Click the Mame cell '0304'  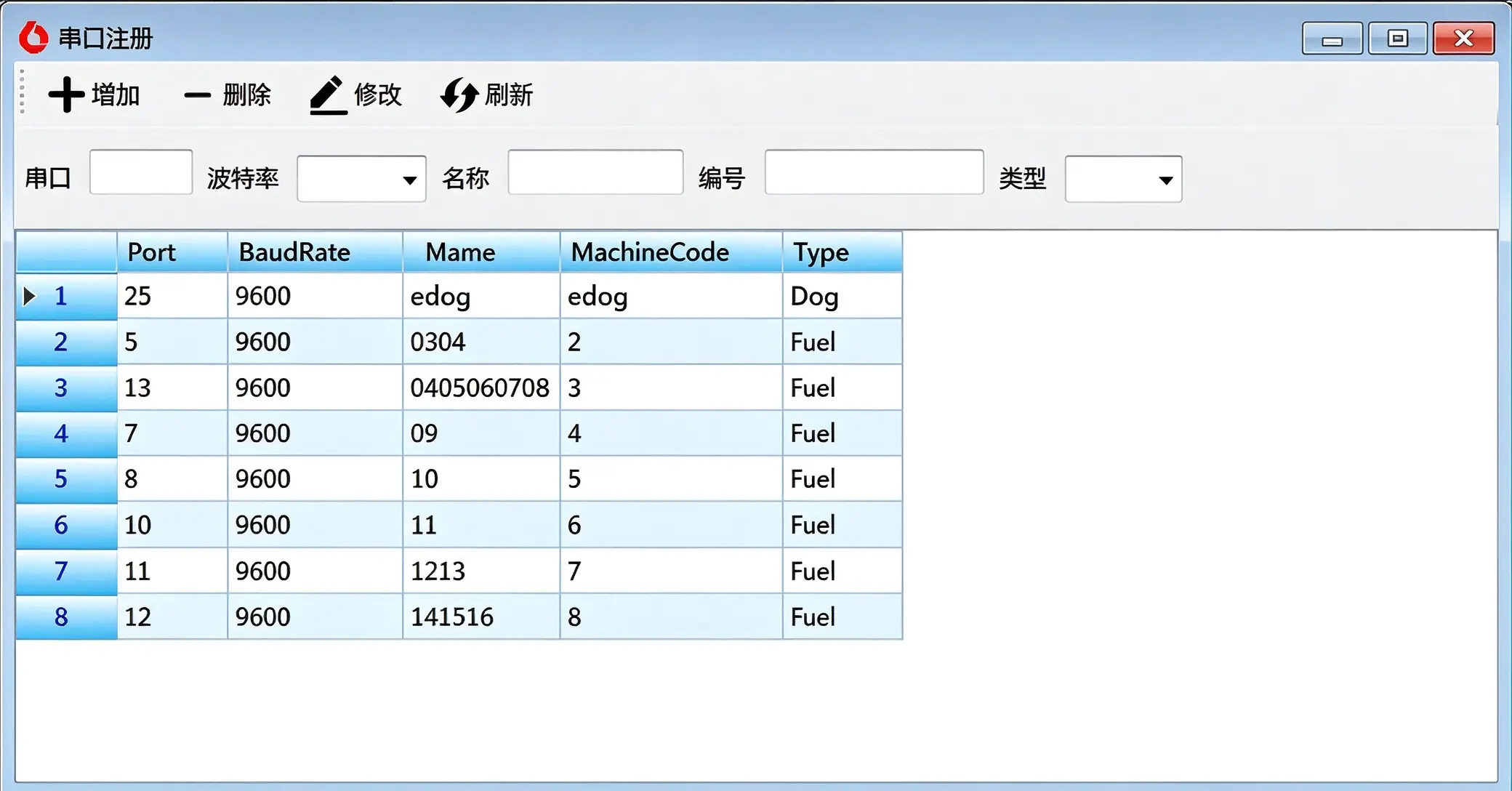tap(481, 342)
